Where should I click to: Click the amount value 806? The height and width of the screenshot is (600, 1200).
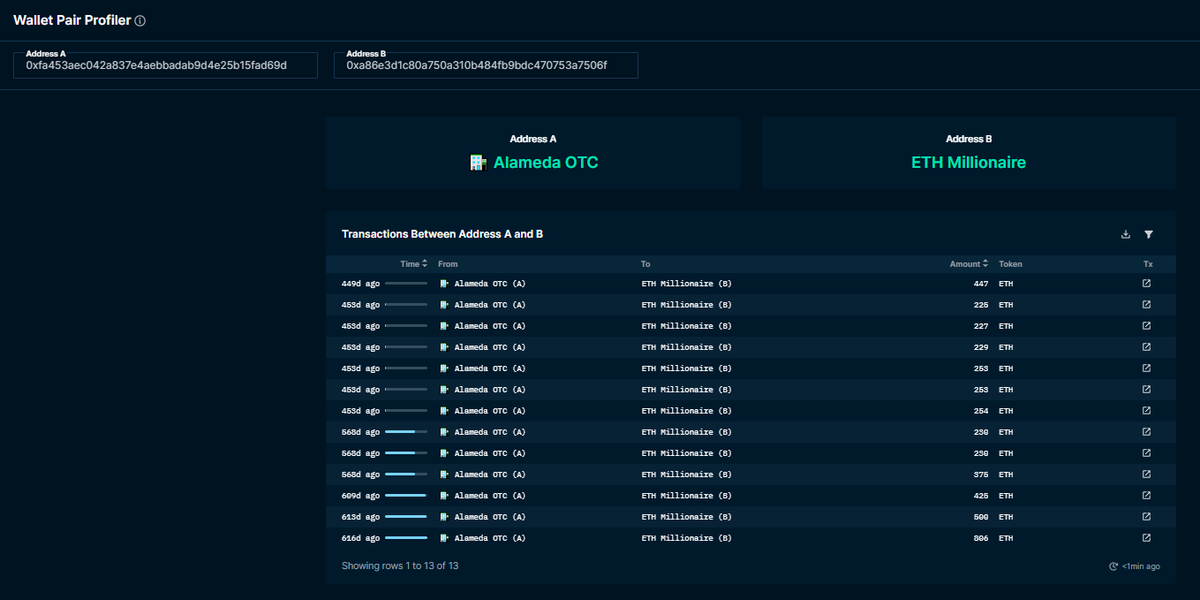click(980, 538)
